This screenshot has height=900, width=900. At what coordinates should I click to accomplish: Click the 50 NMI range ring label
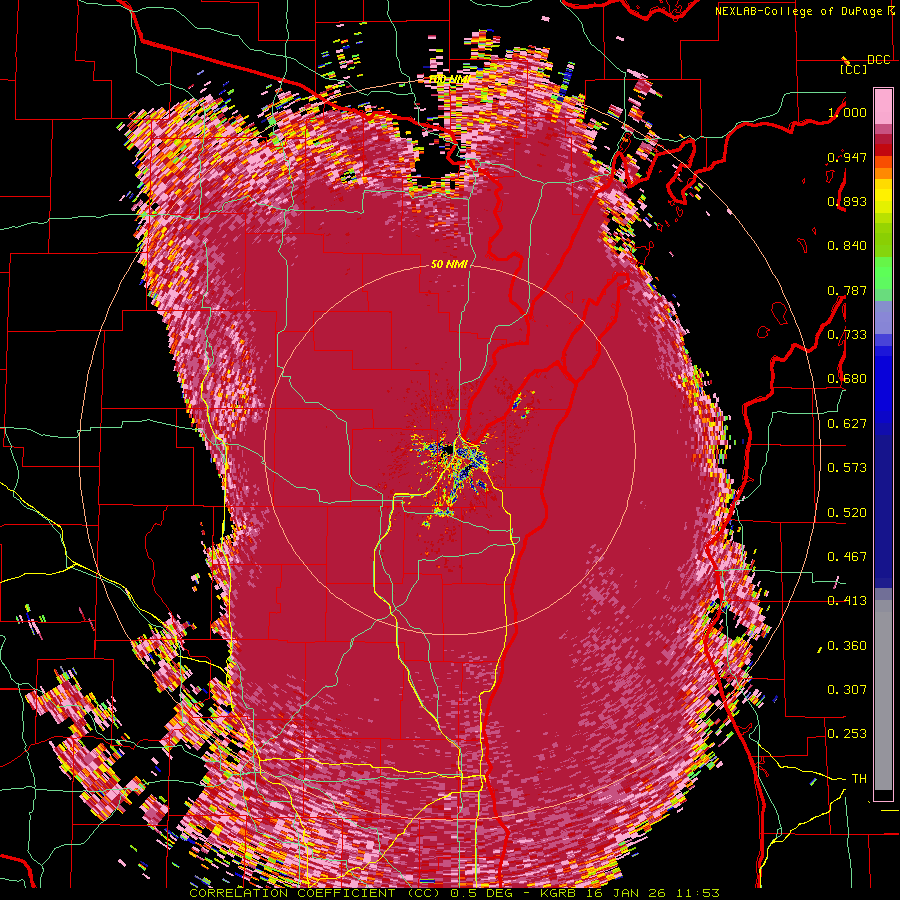point(449,265)
